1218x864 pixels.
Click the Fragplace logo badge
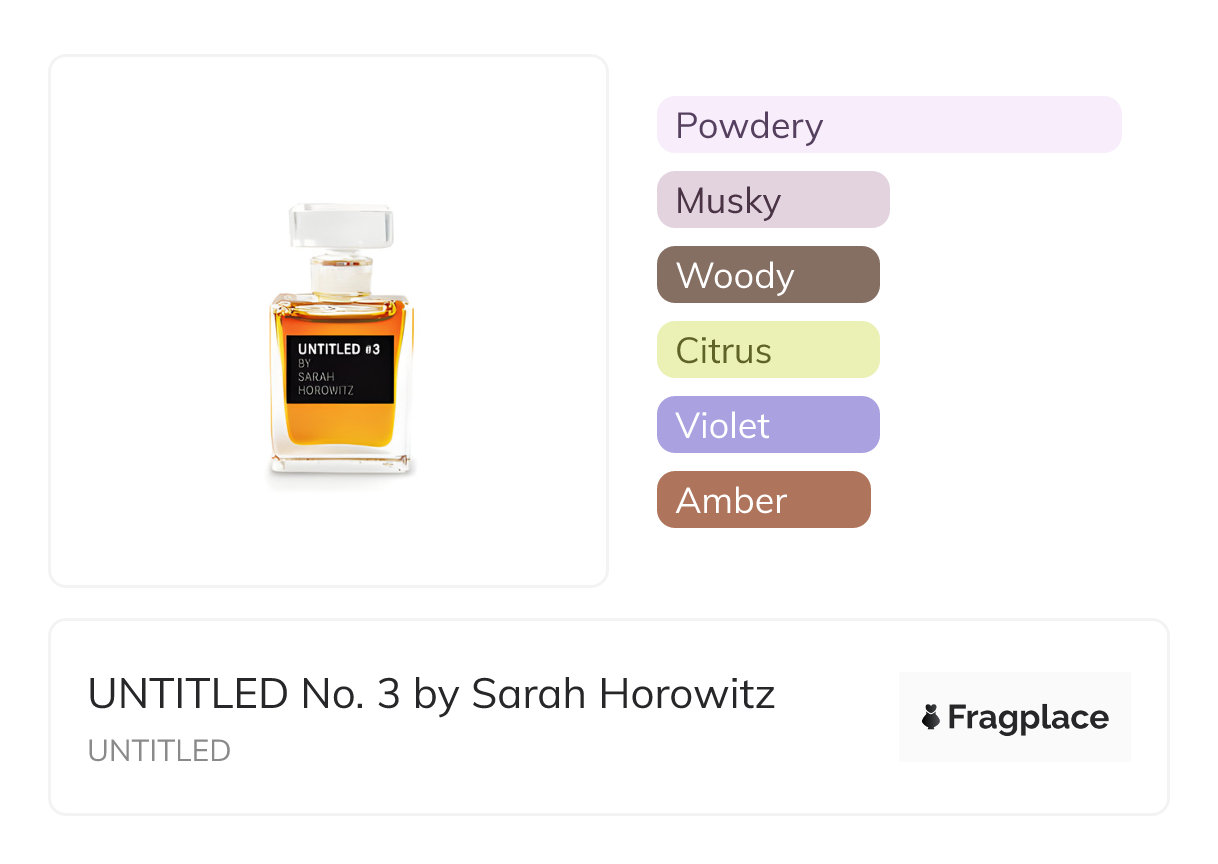[1015, 717]
